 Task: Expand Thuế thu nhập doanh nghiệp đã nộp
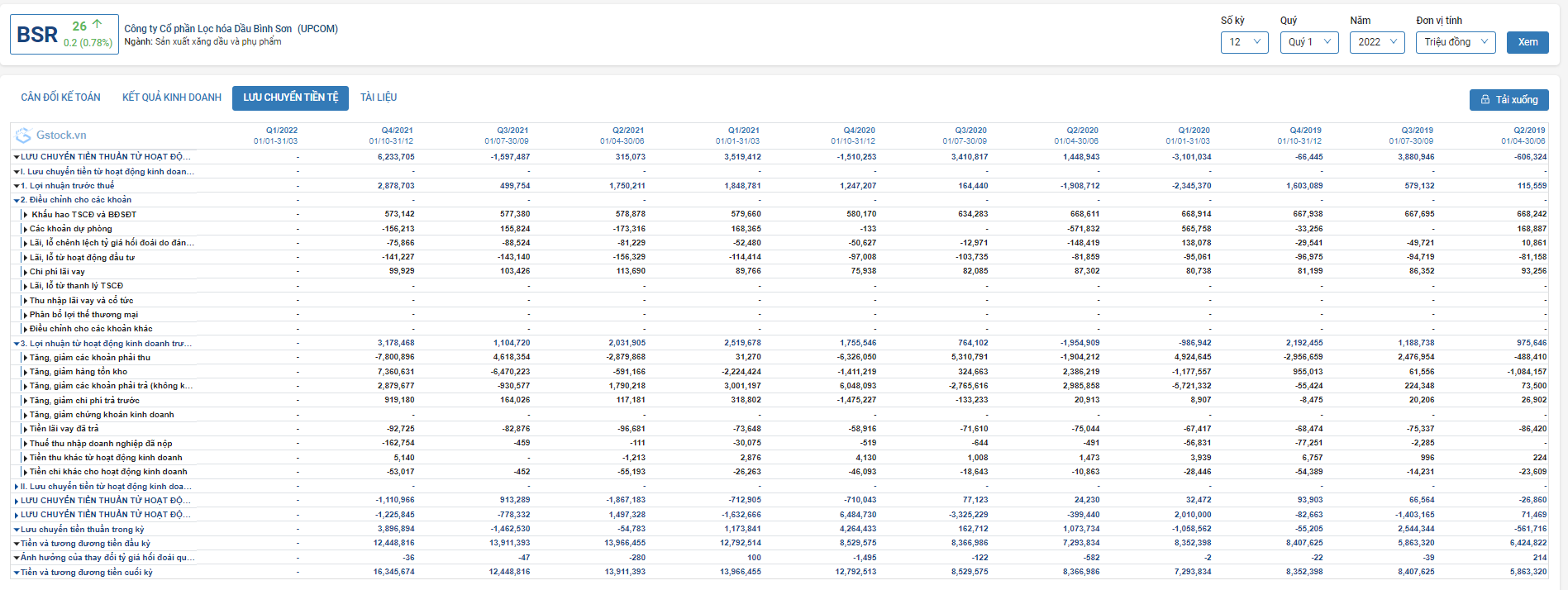click(26, 444)
